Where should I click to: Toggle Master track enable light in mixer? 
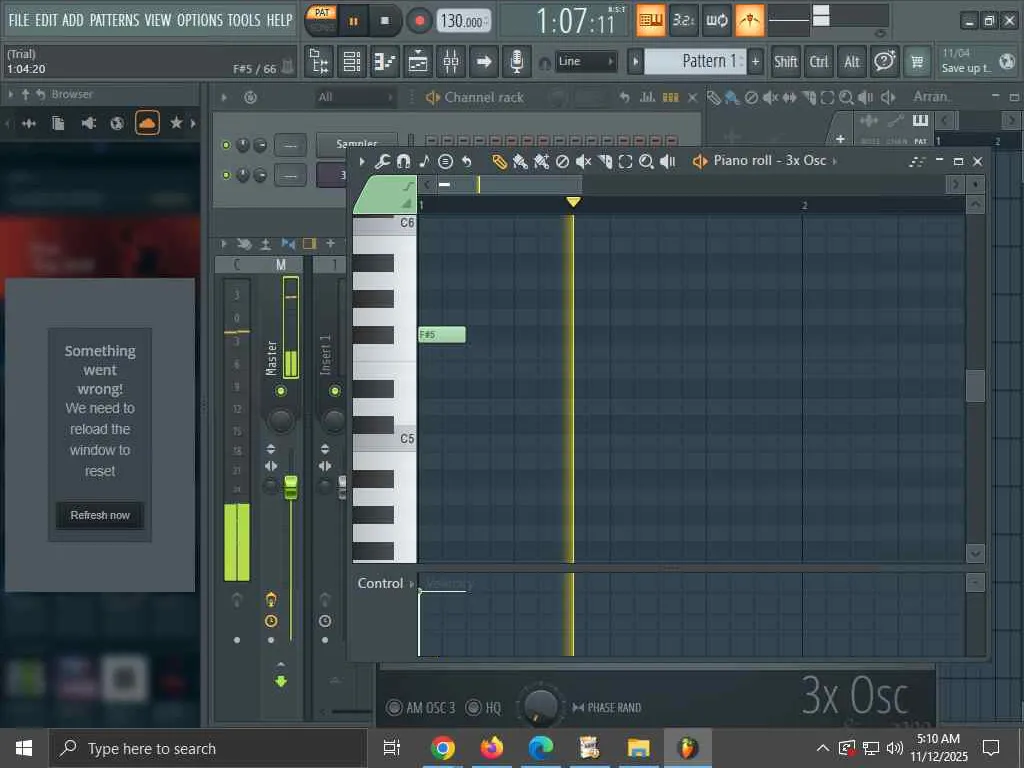(x=281, y=391)
